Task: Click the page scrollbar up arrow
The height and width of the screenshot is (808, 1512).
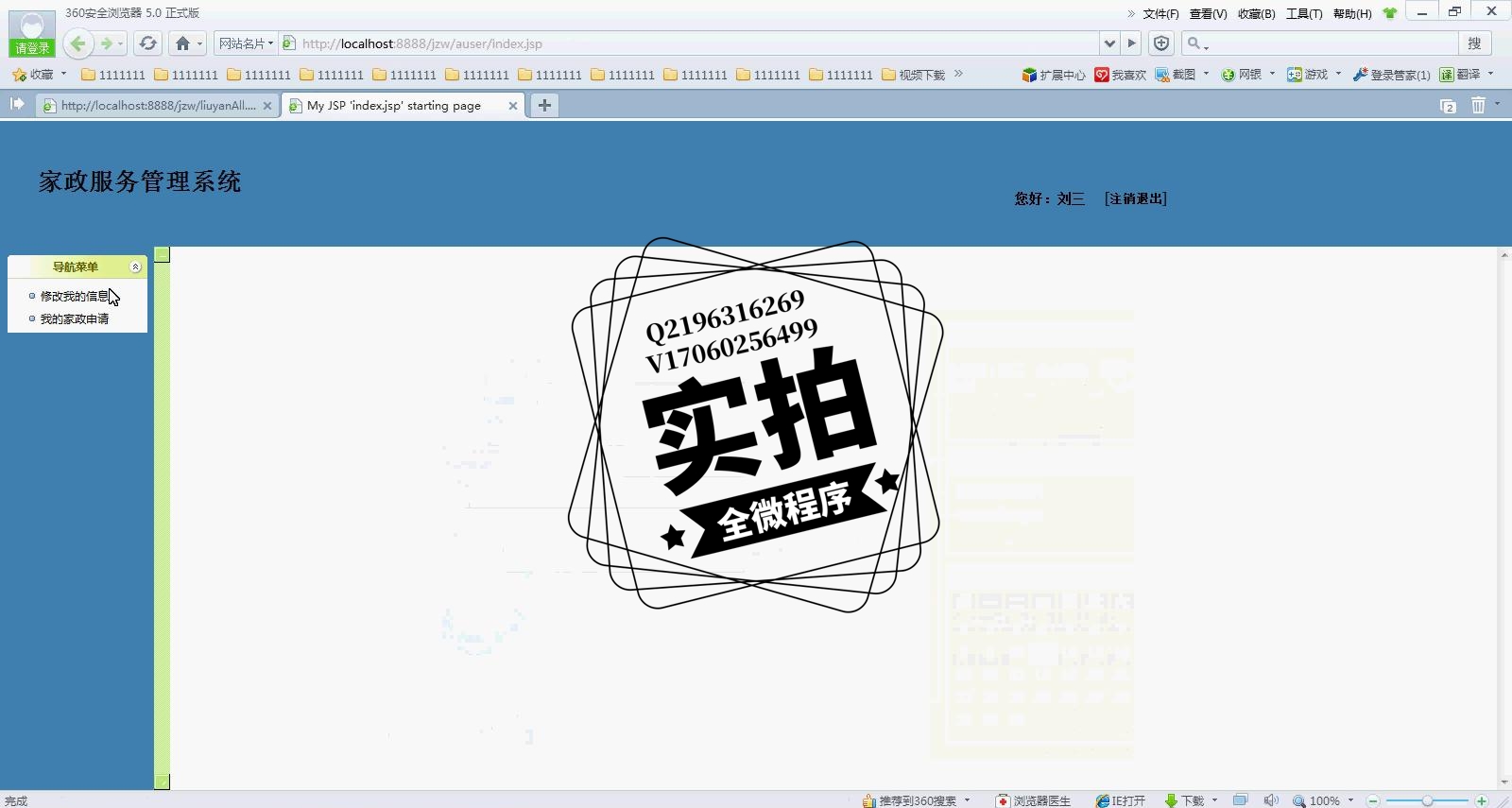Action: [x=1504, y=254]
